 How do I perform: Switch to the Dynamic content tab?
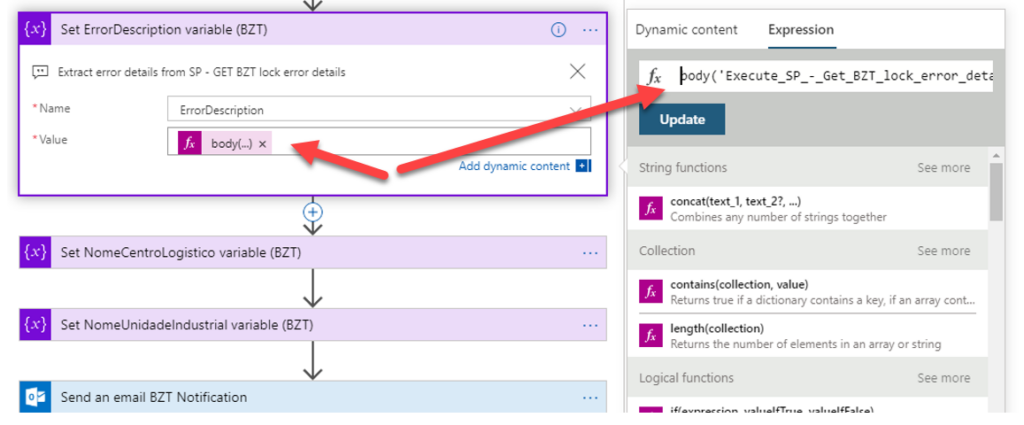coord(686,30)
